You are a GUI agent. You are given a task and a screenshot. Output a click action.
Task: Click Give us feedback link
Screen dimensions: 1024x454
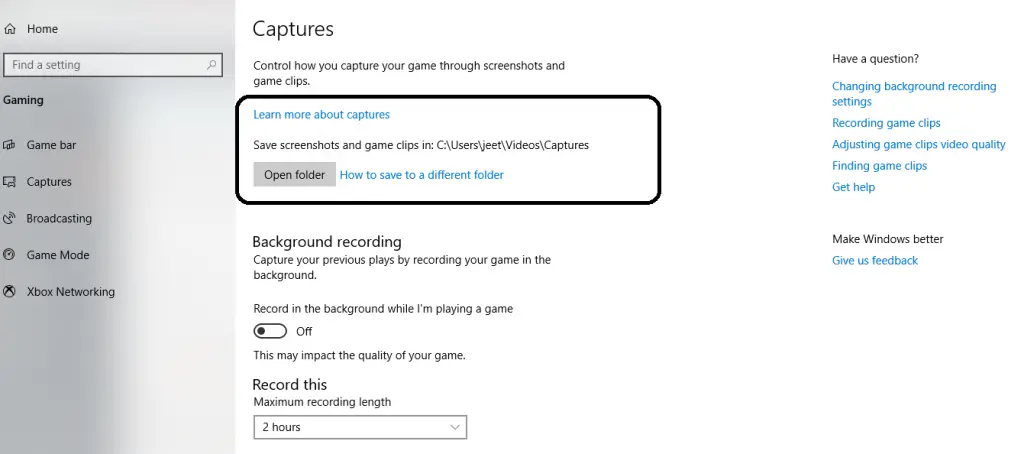(x=874, y=260)
